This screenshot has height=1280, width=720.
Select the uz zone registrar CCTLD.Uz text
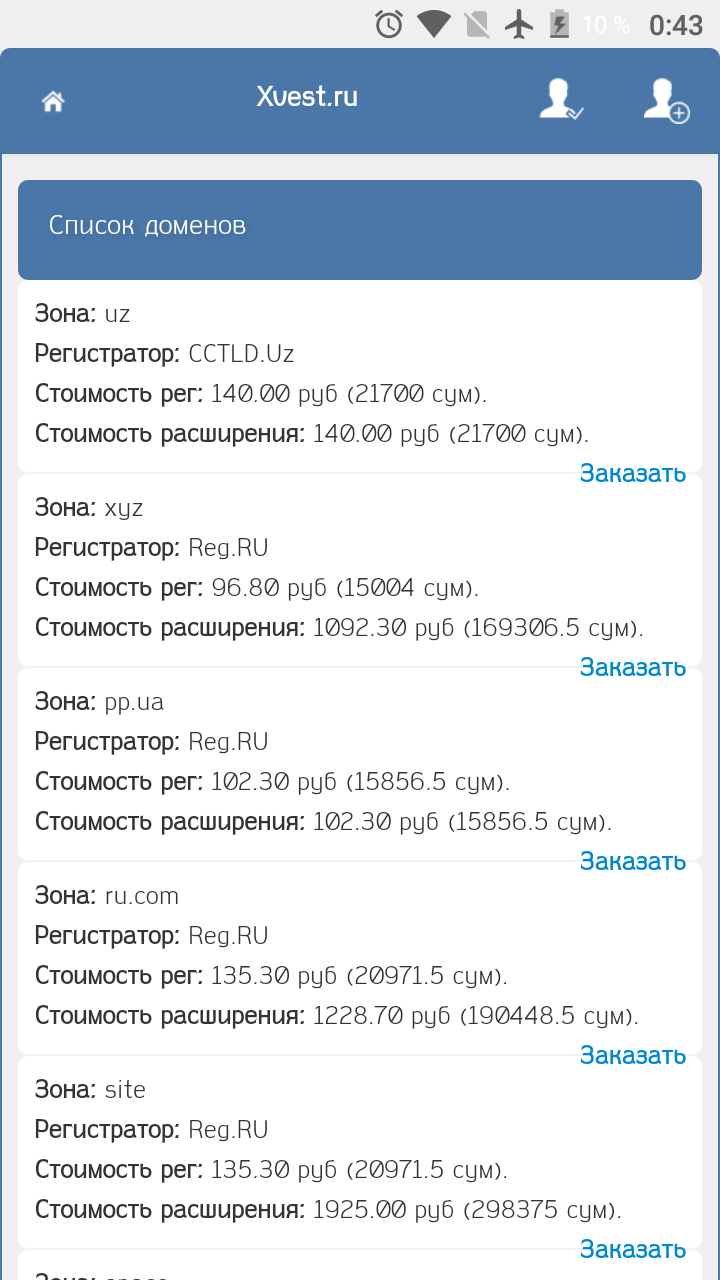241,354
